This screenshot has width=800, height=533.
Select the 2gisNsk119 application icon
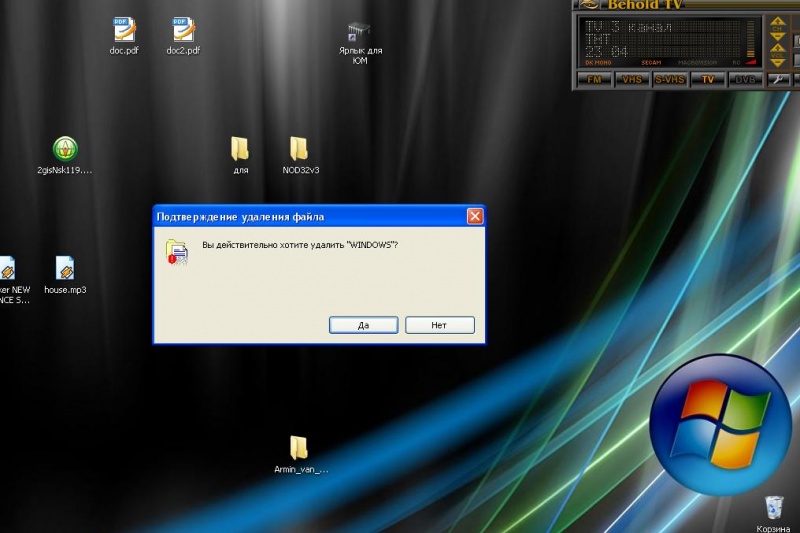(x=65, y=156)
